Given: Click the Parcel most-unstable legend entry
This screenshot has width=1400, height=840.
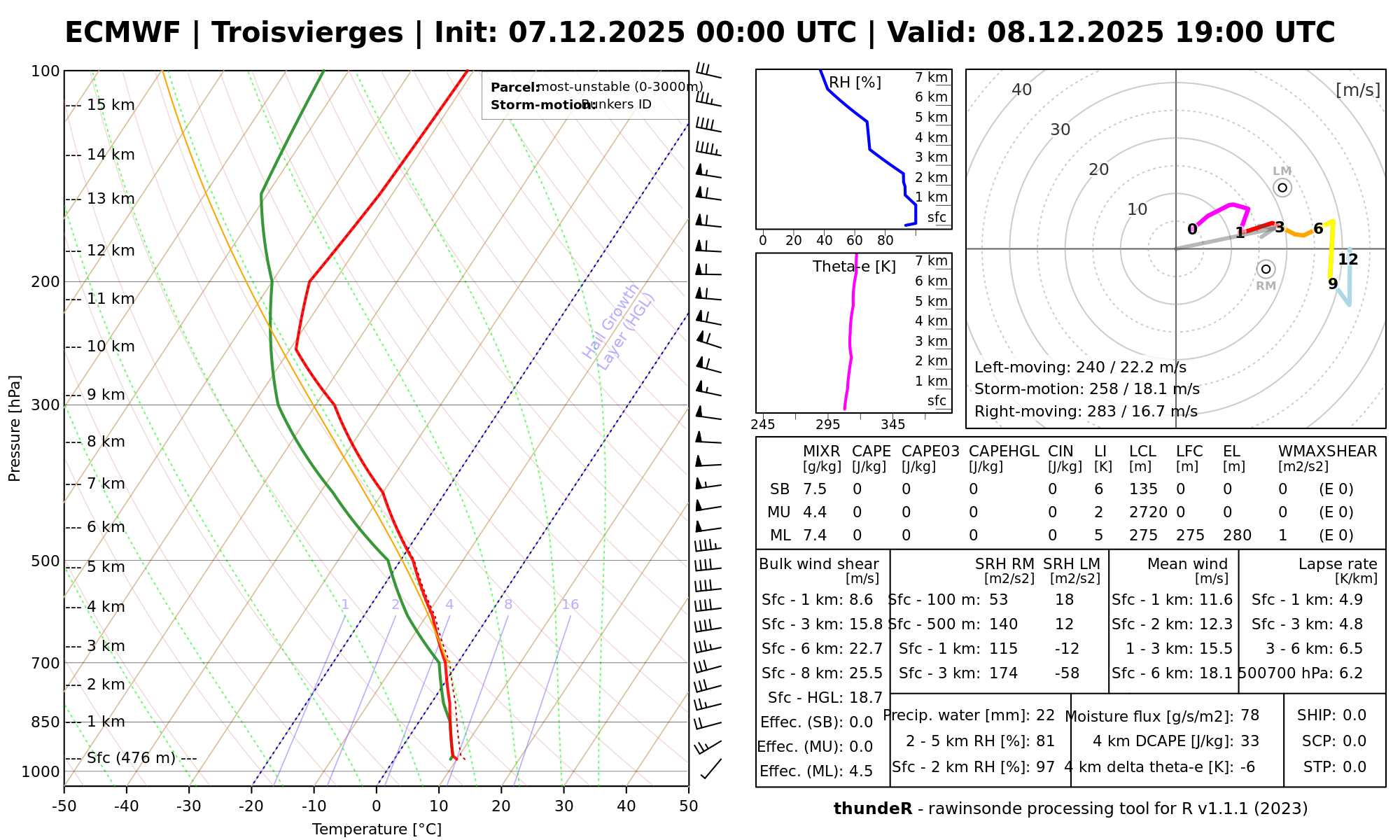Looking at the screenshot, I should 596,87.
